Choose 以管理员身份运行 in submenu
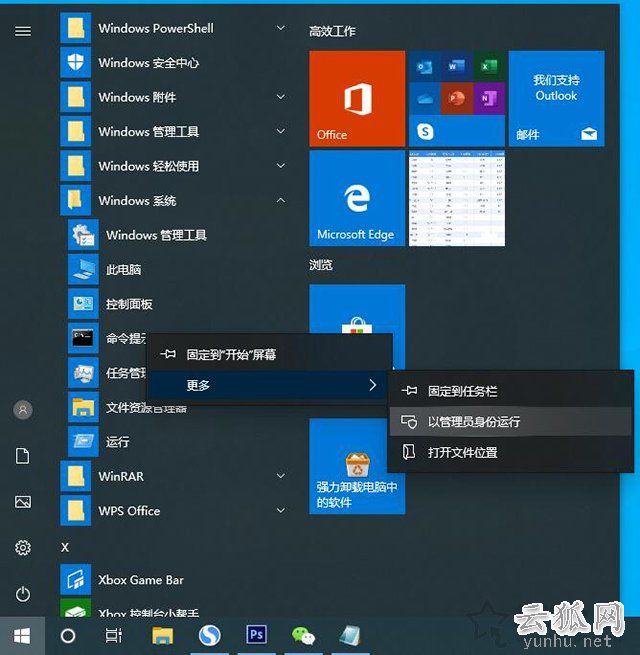This screenshot has width=640, height=655. [510, 421]
